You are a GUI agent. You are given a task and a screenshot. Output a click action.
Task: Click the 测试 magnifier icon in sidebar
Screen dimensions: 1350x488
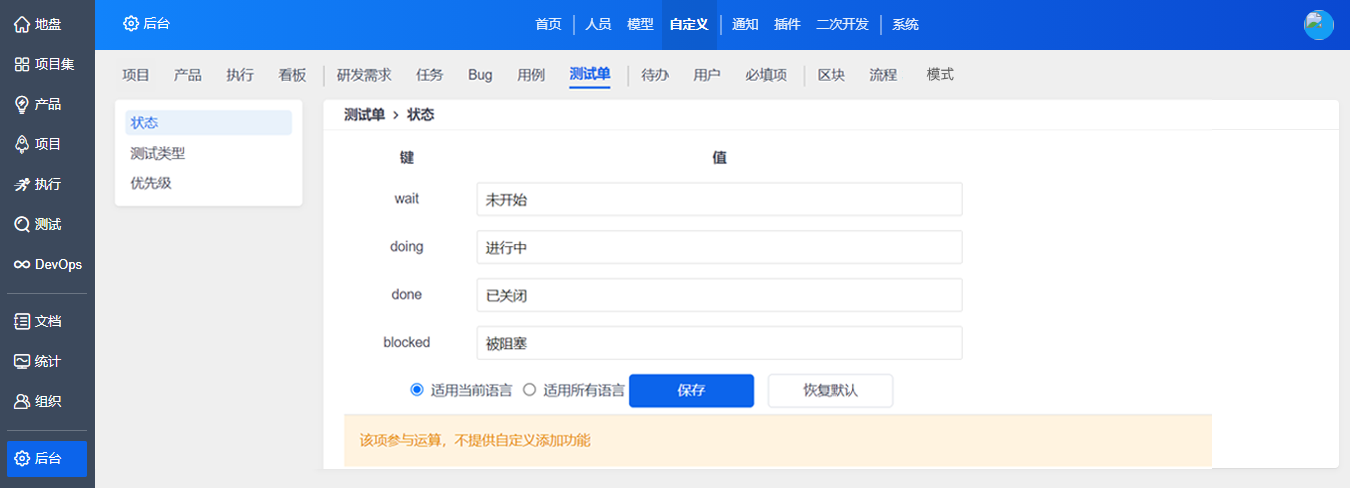click(x=21, y=224)
